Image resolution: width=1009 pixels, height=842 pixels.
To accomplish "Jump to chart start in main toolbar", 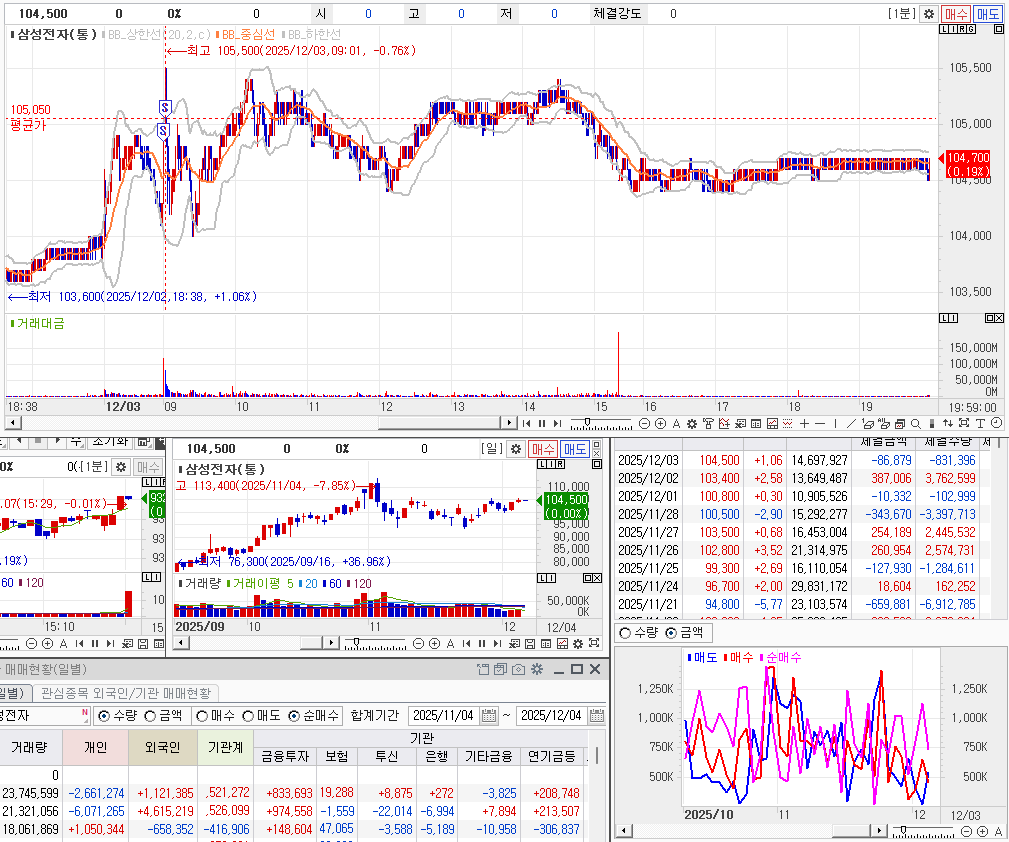I will pos(526,423).
